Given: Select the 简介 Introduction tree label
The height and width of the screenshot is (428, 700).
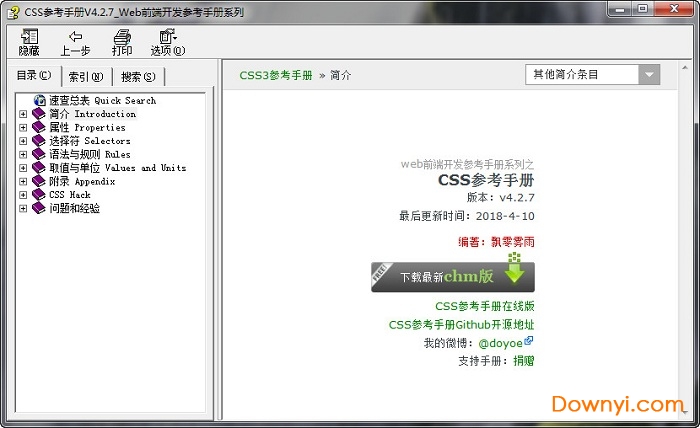Looking at the screenshot, I should pyautogui.click(x=92, y=114).
